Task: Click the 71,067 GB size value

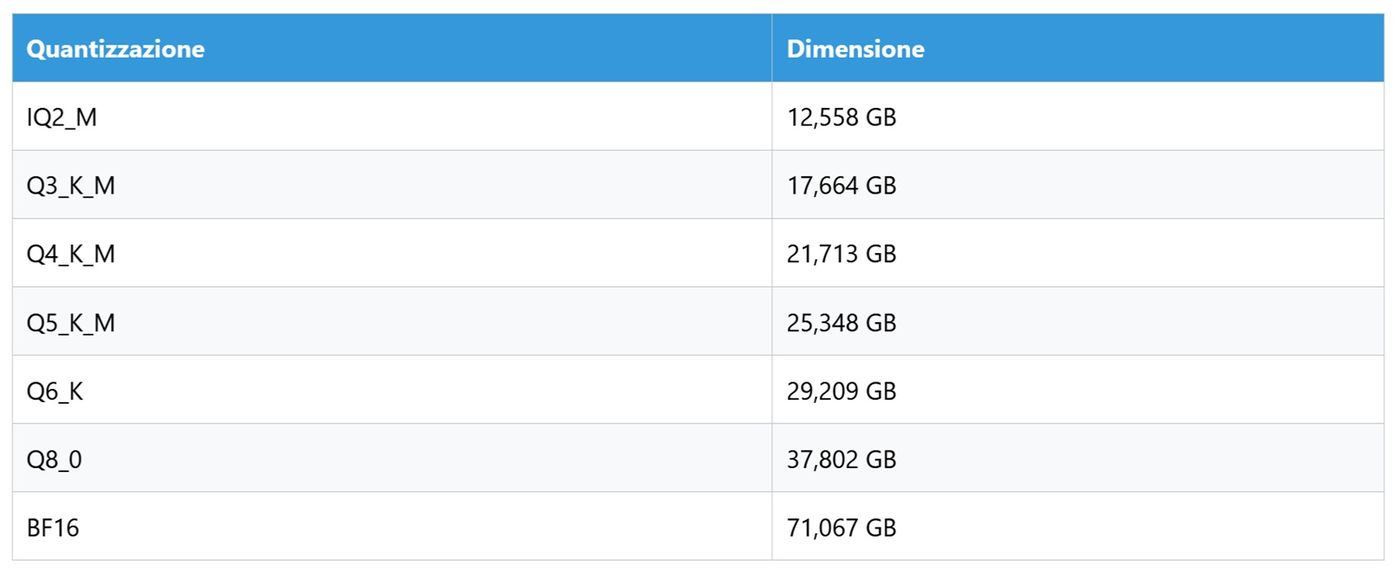Action: click(x=841, y=527)
